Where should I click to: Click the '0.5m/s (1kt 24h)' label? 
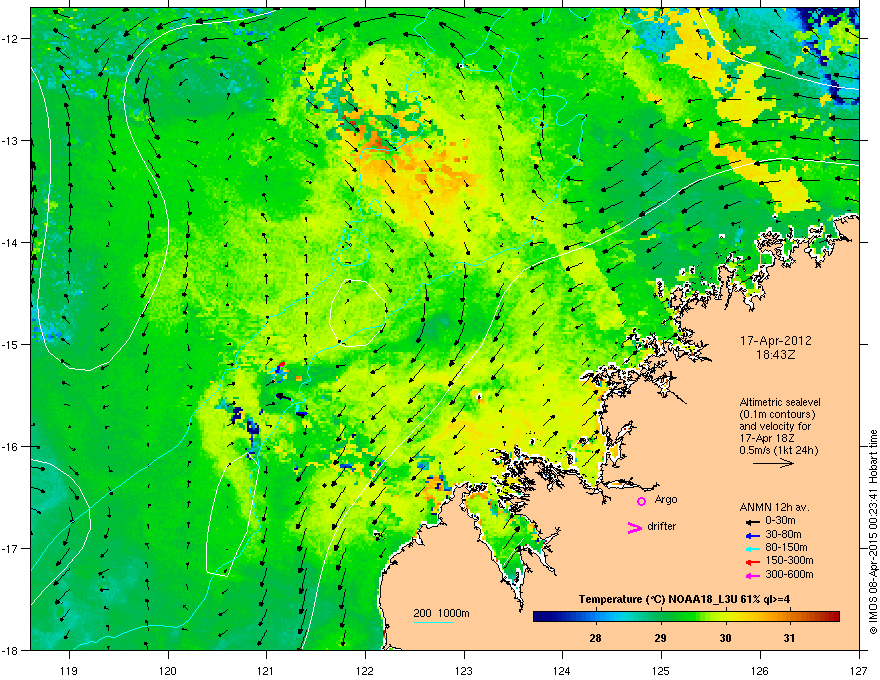779,450
